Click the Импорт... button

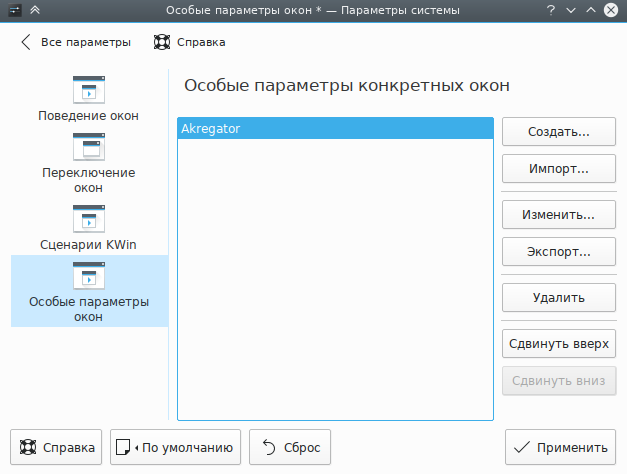point(558,168)
